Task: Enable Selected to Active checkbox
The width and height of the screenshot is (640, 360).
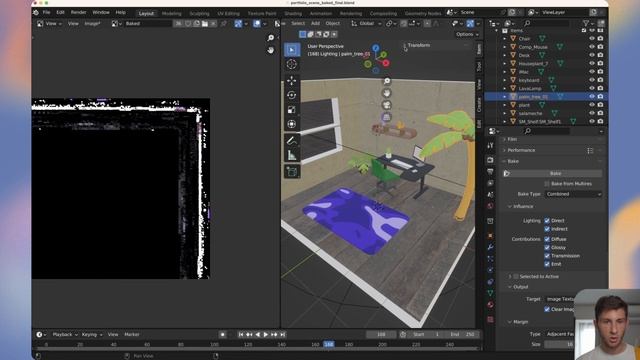Action: pos(516,277)
